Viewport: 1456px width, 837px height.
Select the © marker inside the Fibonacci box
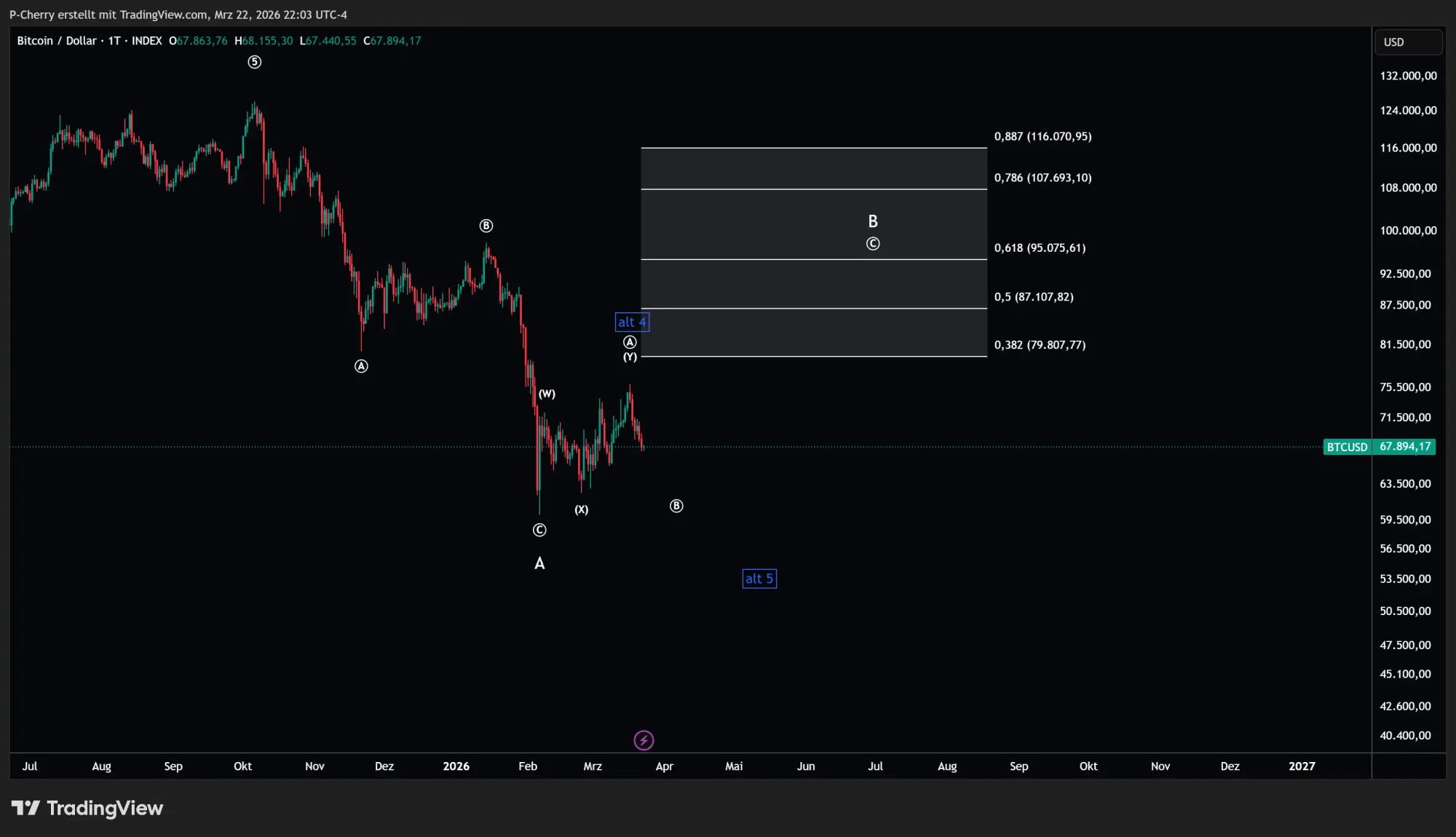tap(873, 244)
